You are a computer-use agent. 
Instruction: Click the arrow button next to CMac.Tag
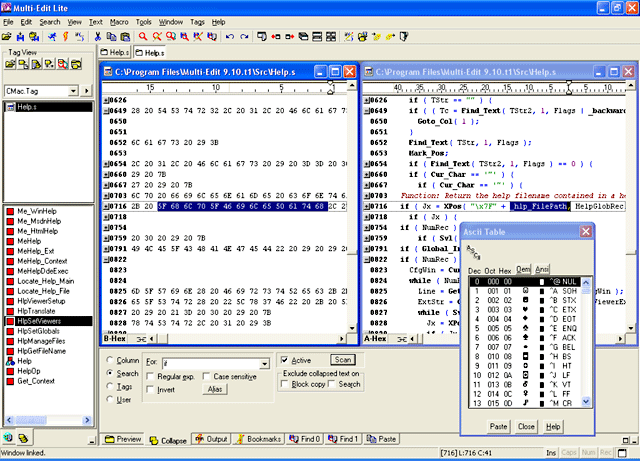click(86, 91)
